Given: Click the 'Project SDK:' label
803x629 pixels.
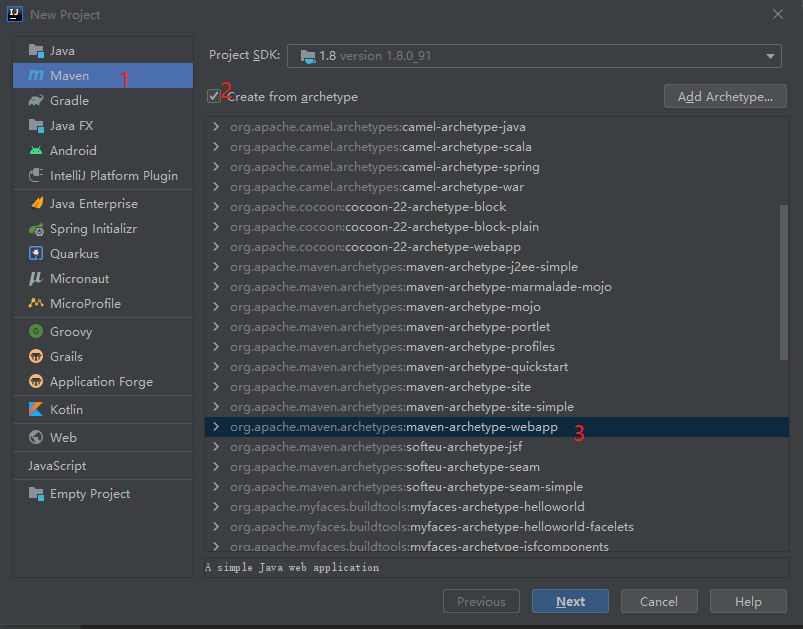Looking at the screenshot, I should point(244,55).
